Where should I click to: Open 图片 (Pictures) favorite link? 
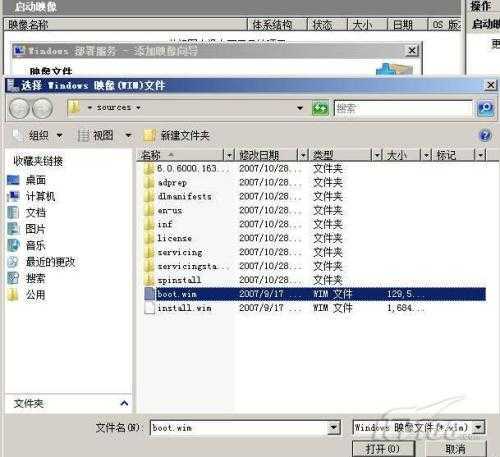point(27,229)
